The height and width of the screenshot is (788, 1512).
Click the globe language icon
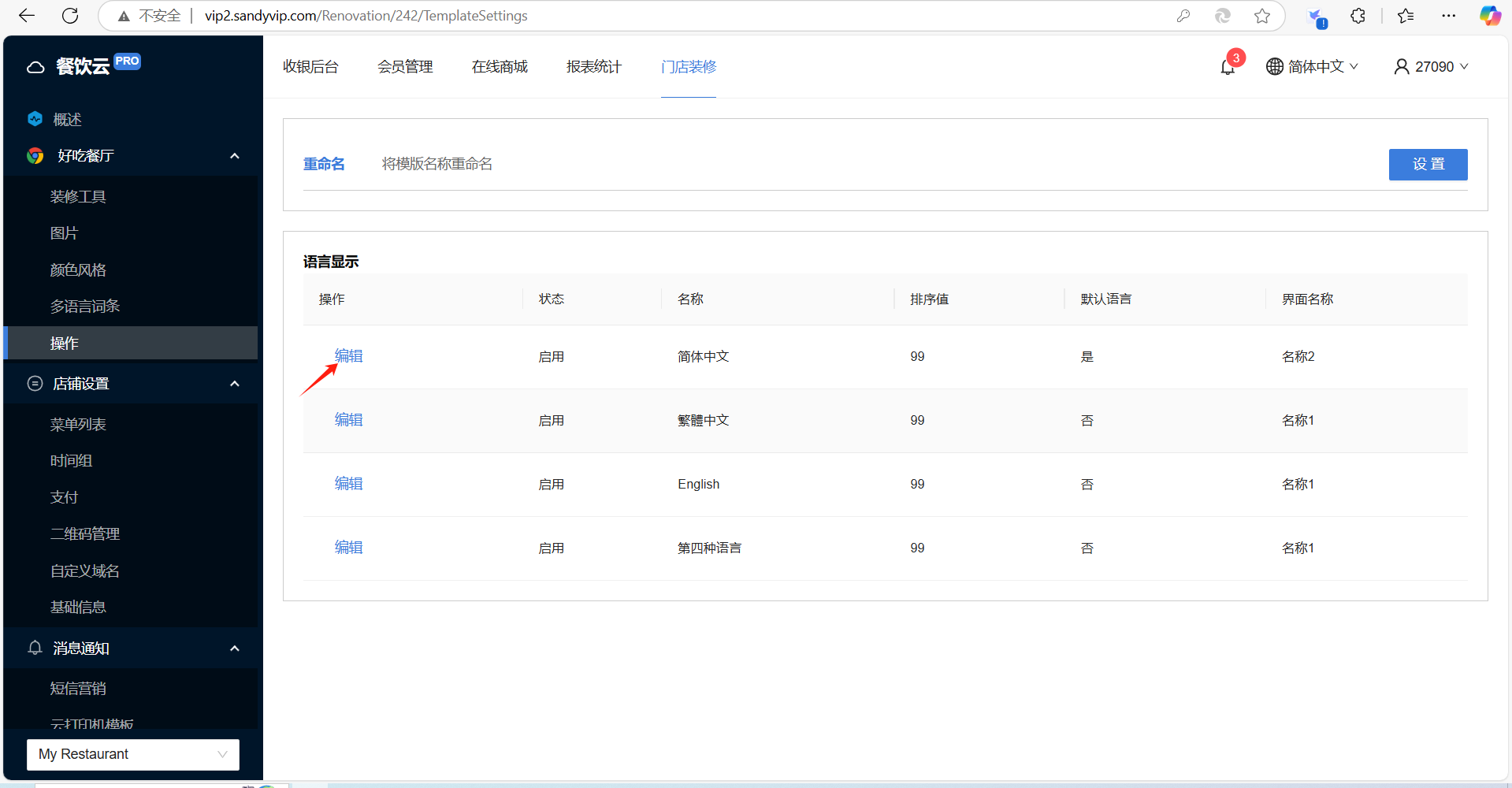[x=1274, y=67]
